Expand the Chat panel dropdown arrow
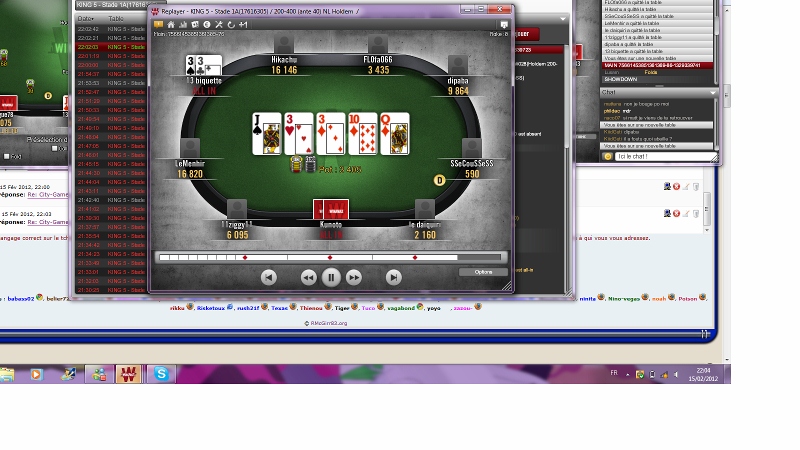The width and height of the screenshot is (800, 450). [713, 92]
